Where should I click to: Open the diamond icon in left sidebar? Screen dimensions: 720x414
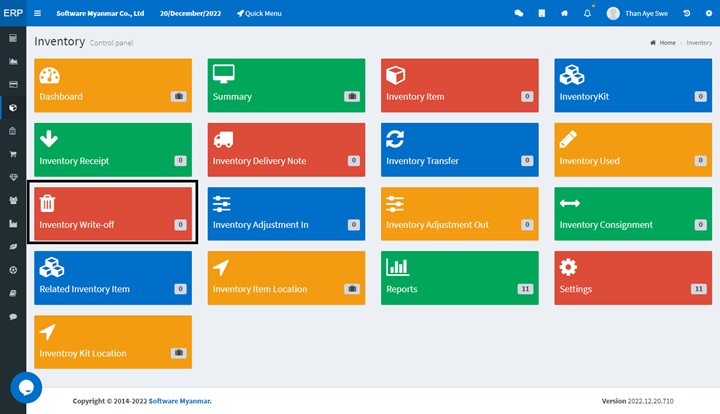[x=13, y=177]
